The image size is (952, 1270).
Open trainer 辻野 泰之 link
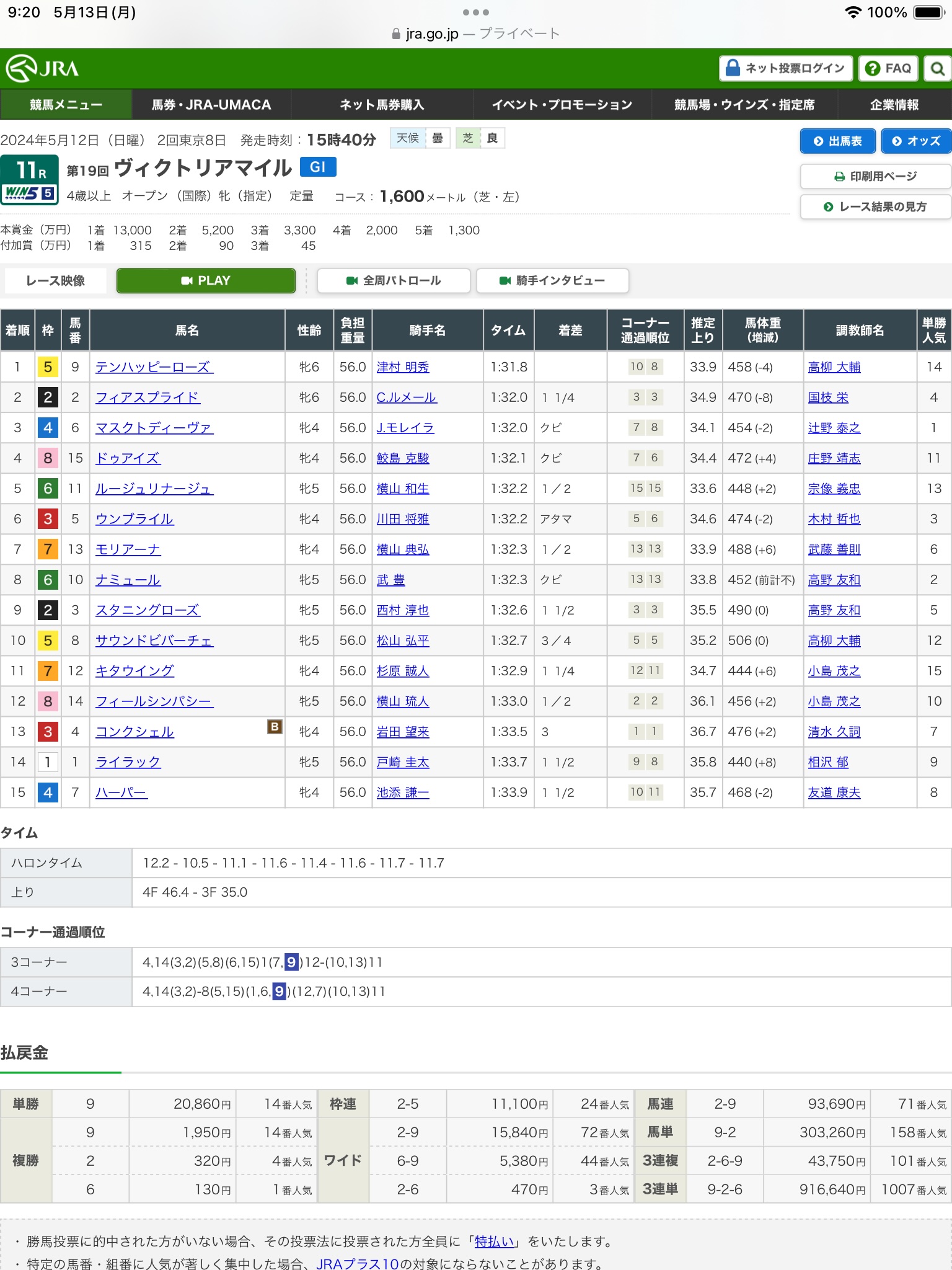pos(834,428)
